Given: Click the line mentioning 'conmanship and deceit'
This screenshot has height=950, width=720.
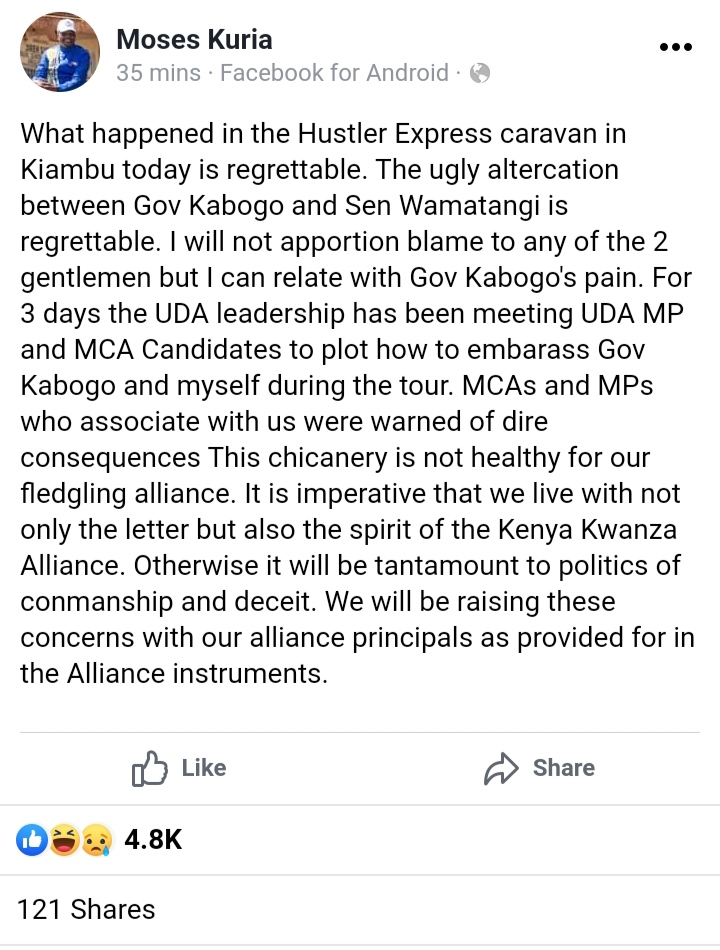Looking at the screenshot, I should click(317, 602).
